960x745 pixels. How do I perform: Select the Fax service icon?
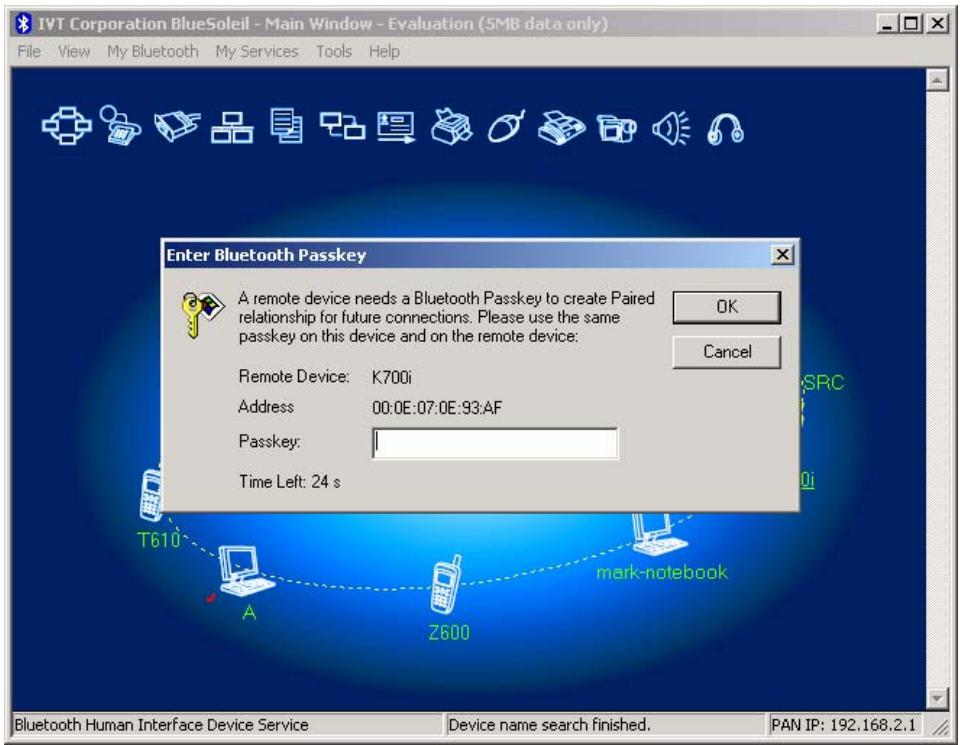coord(561,127)
